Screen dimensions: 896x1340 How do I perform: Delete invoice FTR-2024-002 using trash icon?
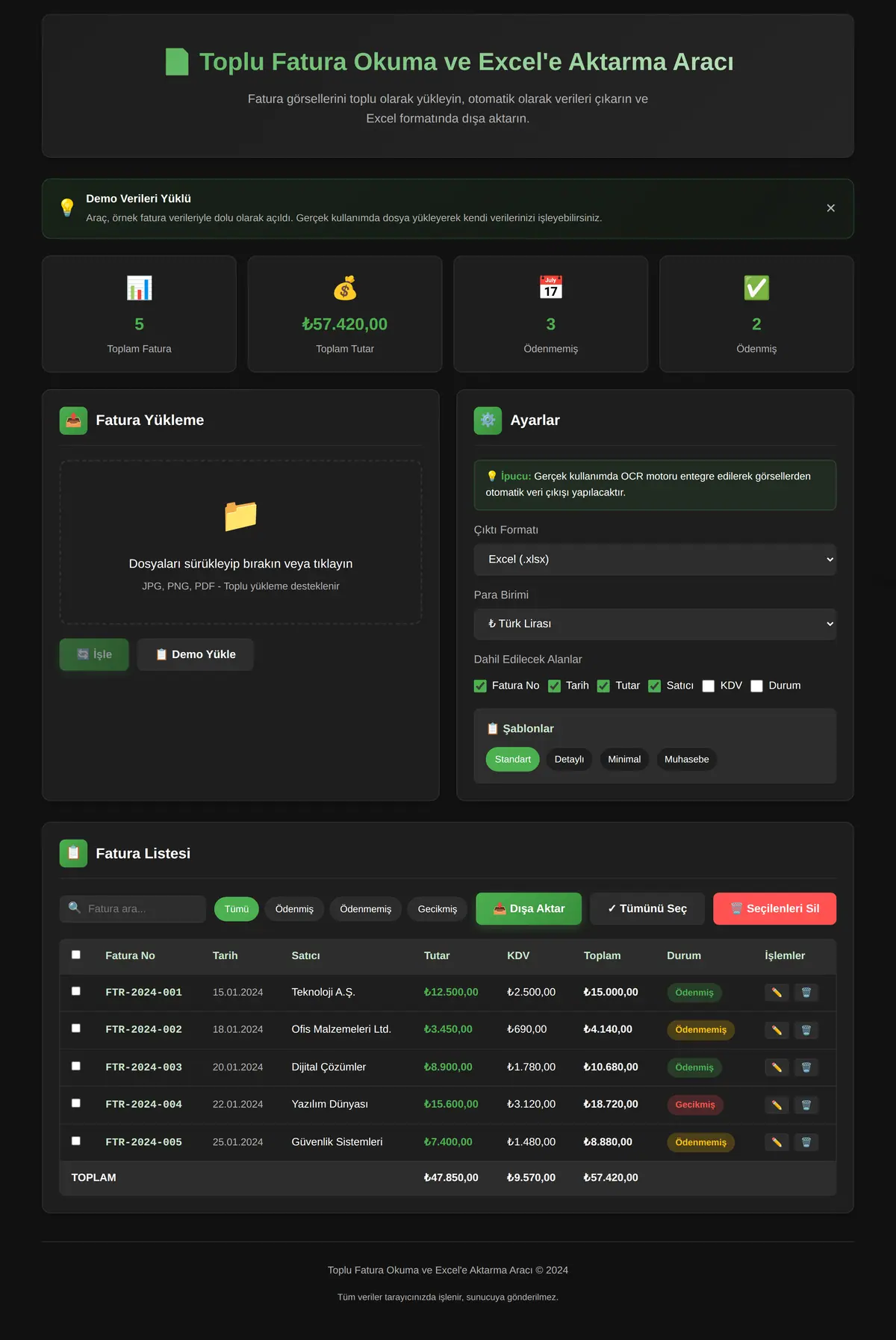coord(806,1030)
